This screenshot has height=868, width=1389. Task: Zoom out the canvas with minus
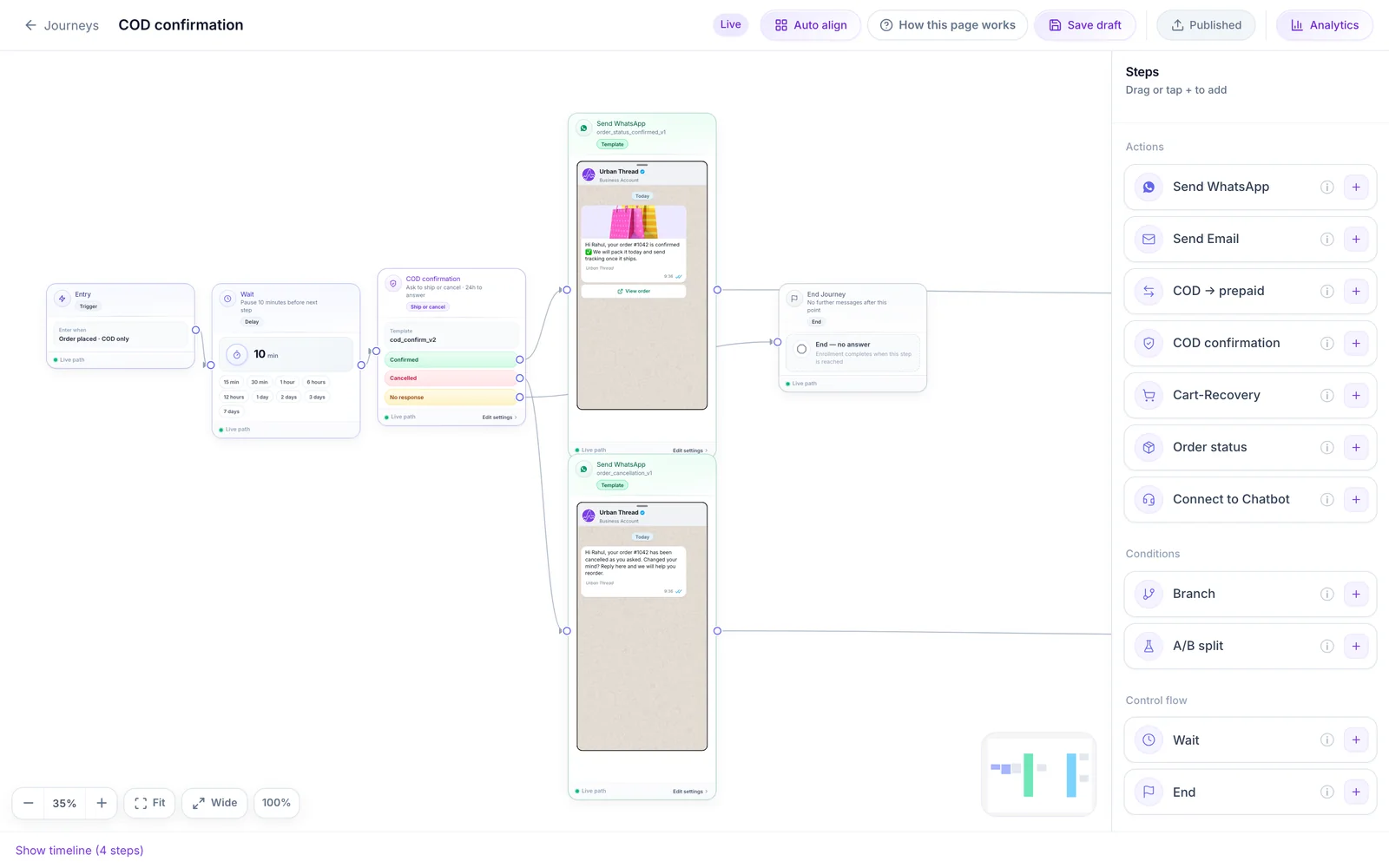click(29, 803)
